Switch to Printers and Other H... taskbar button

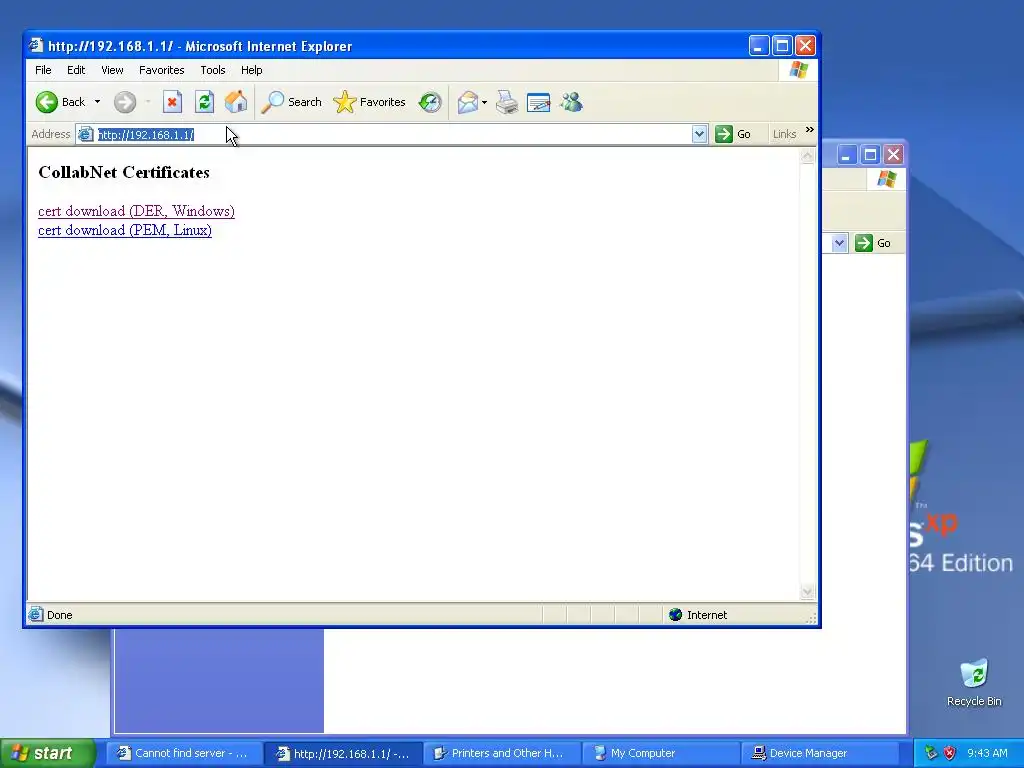(502, 753)
